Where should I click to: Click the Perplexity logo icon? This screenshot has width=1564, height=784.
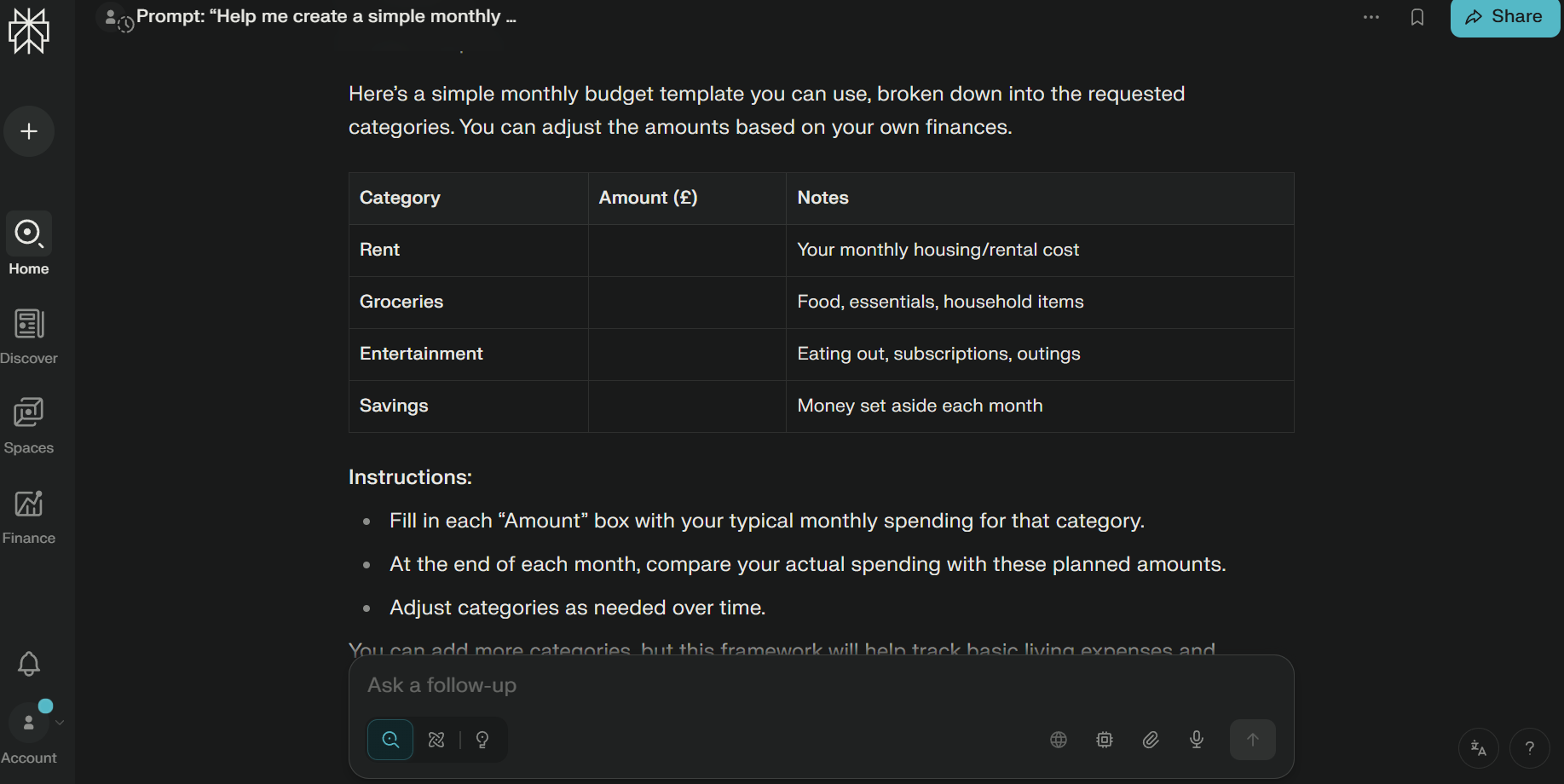(29, 32)
